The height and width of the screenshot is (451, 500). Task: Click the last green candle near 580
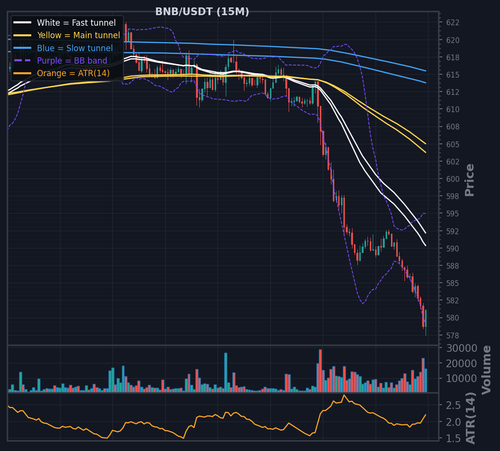click(x=426, y=319)
